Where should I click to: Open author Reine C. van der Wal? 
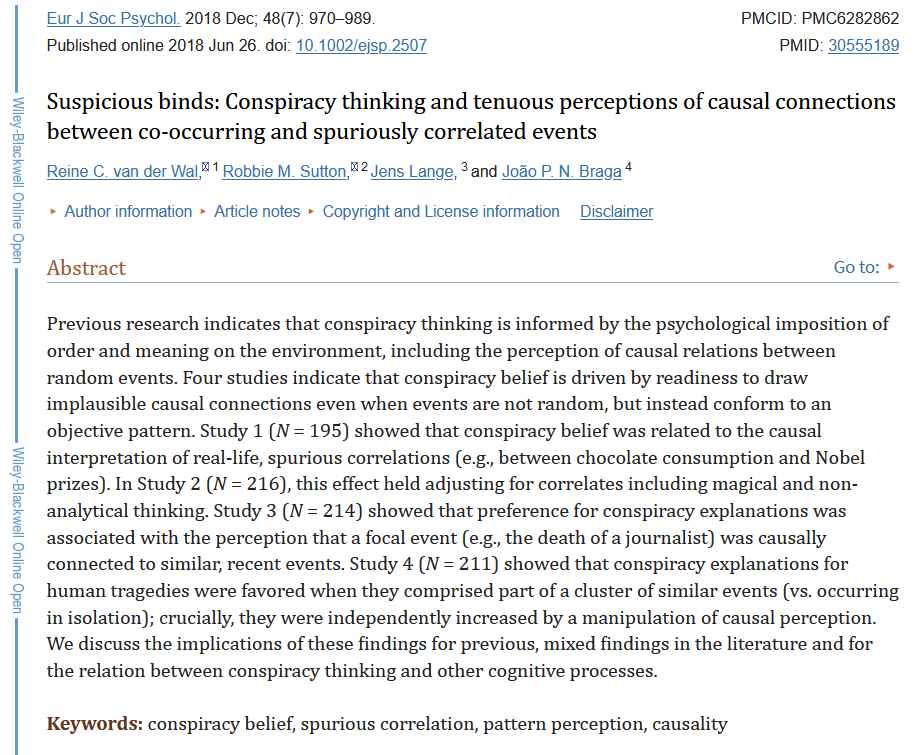pos(122,171)
